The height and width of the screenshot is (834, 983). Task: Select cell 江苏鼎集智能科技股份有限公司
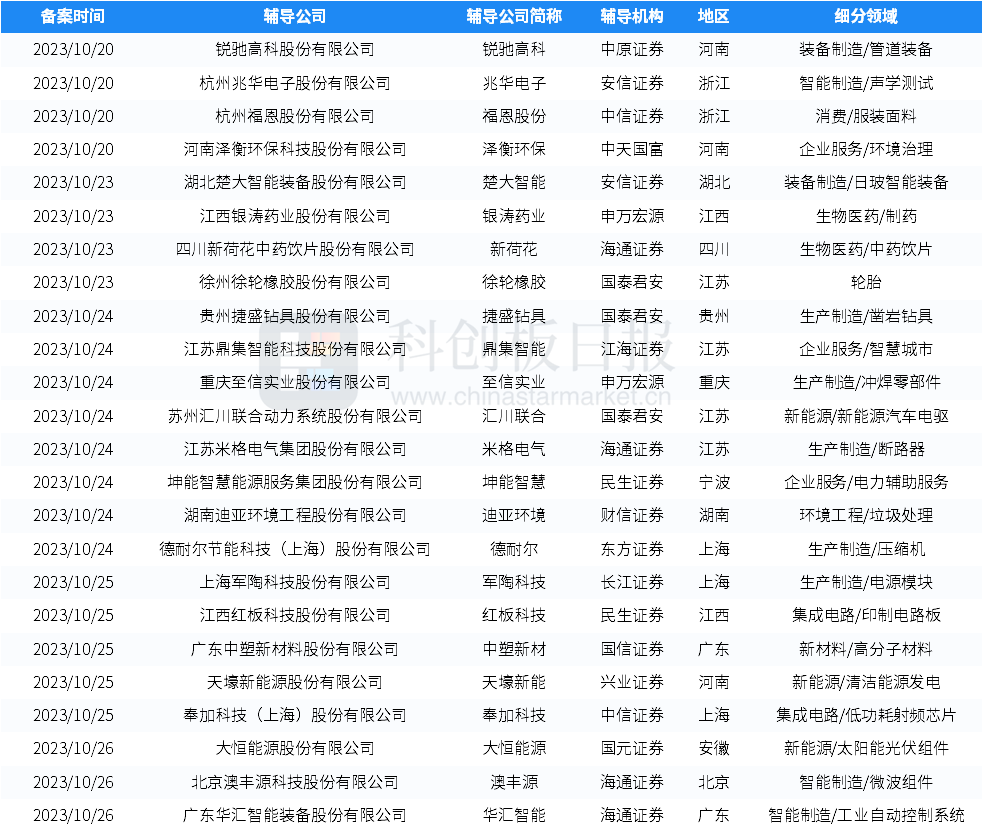295,349
